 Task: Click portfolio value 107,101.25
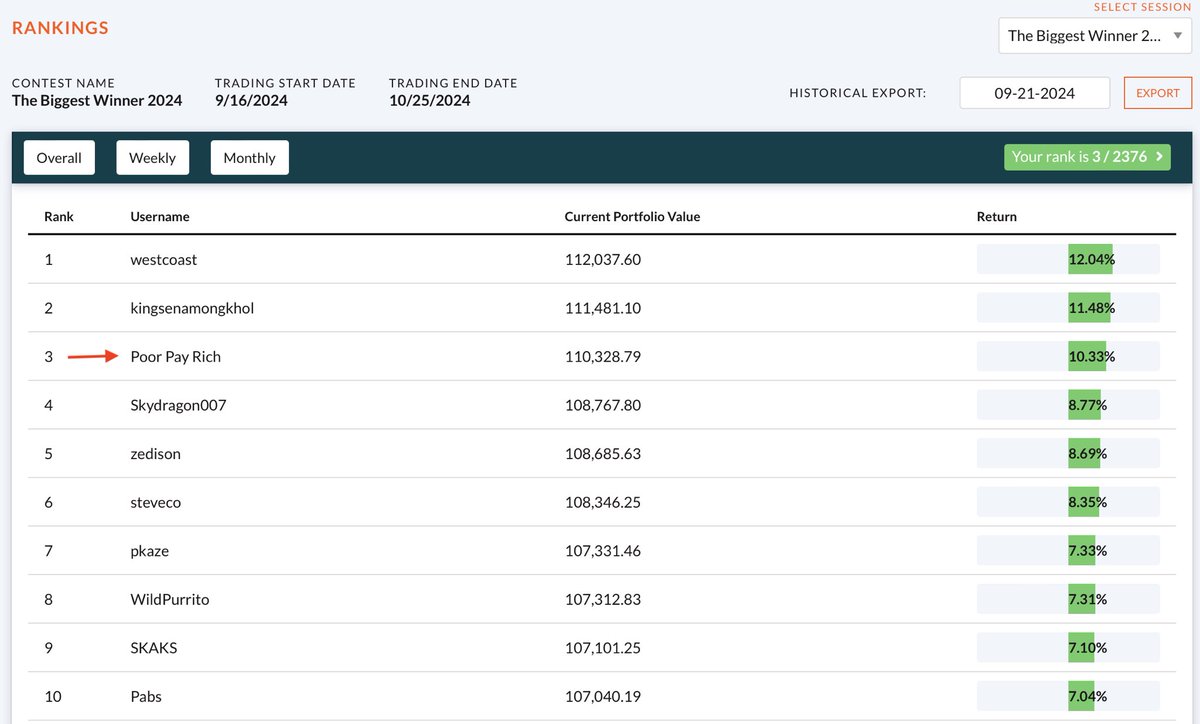603,647
